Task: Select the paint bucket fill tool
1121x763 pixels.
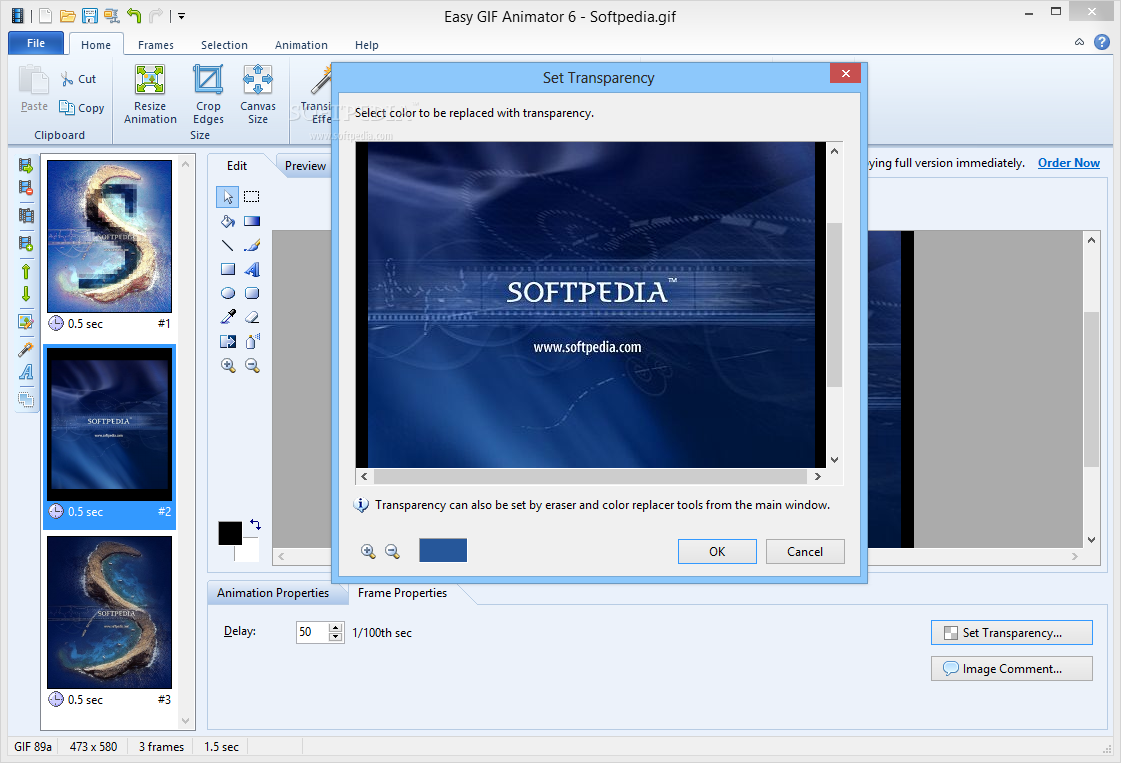Action: pos(227,221)
